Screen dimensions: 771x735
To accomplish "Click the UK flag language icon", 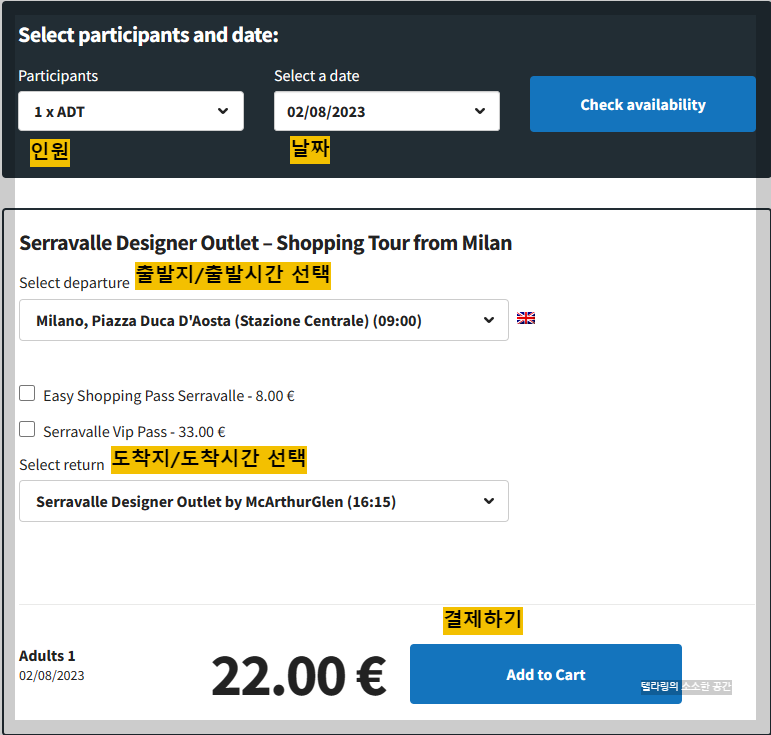I will 526,318.
